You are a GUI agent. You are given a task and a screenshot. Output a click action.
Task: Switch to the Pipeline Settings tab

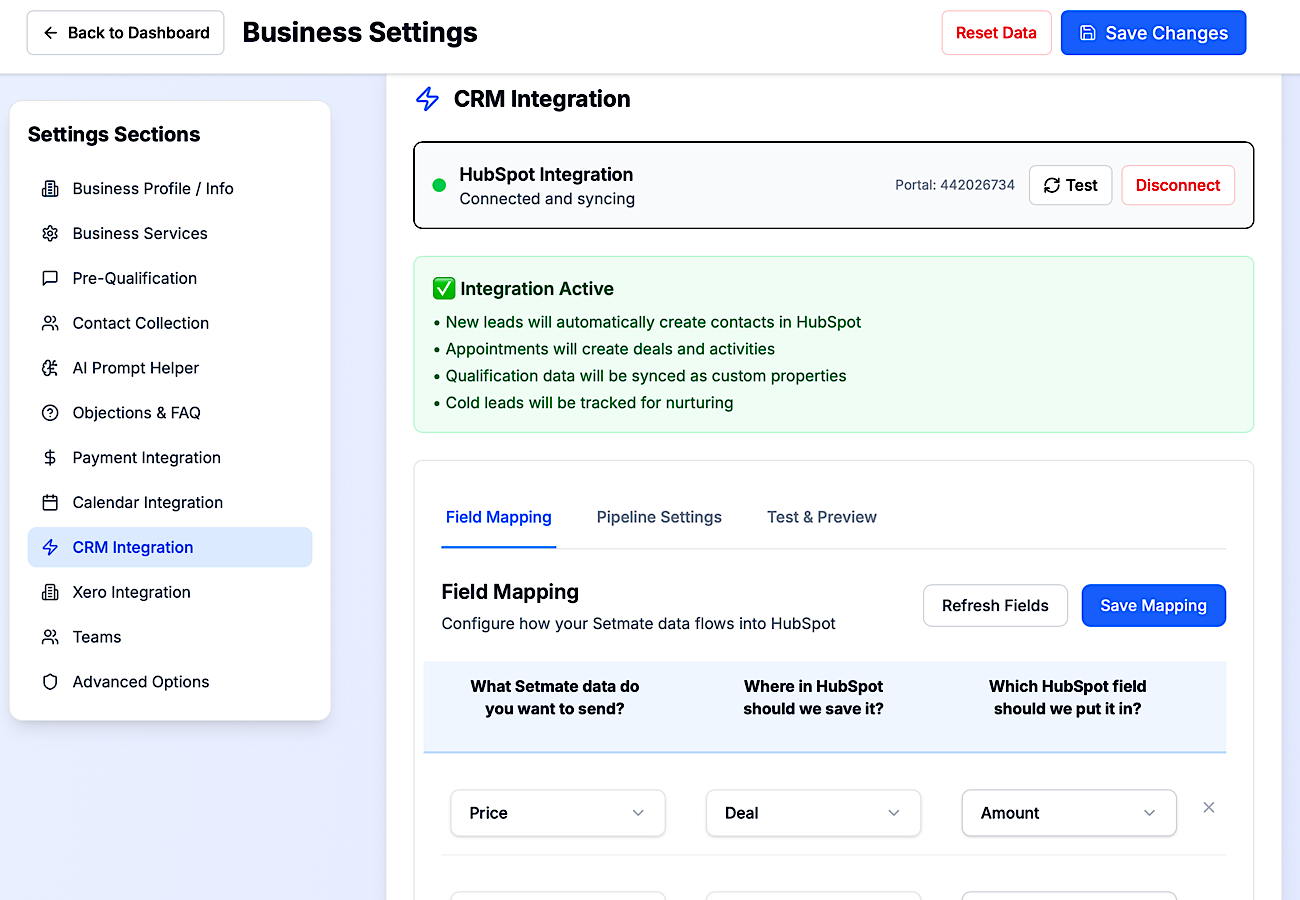click(659, 517)
